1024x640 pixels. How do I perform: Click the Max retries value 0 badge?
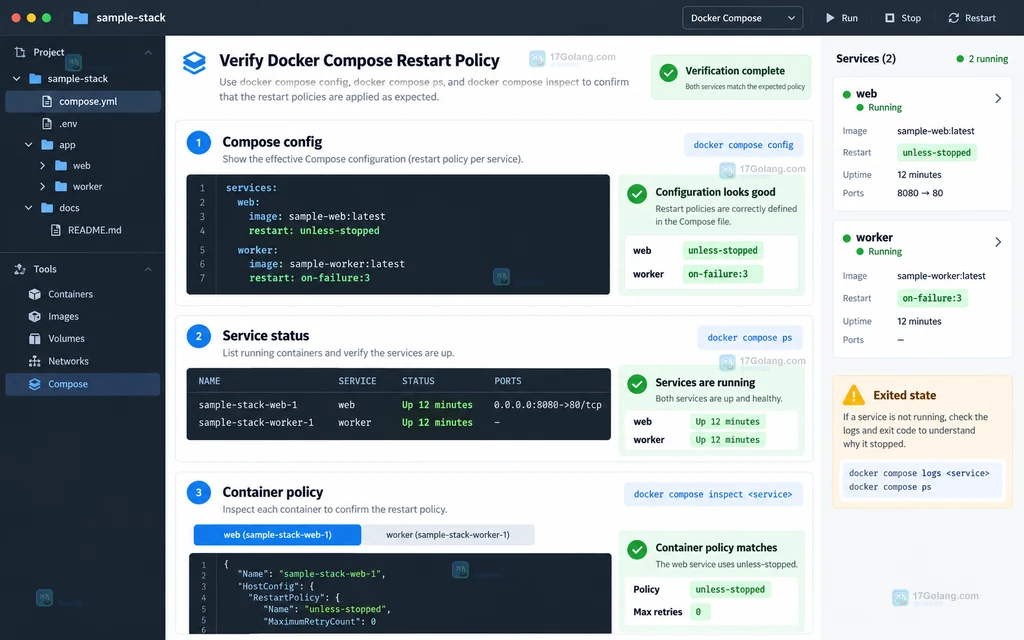click(699, 612)
